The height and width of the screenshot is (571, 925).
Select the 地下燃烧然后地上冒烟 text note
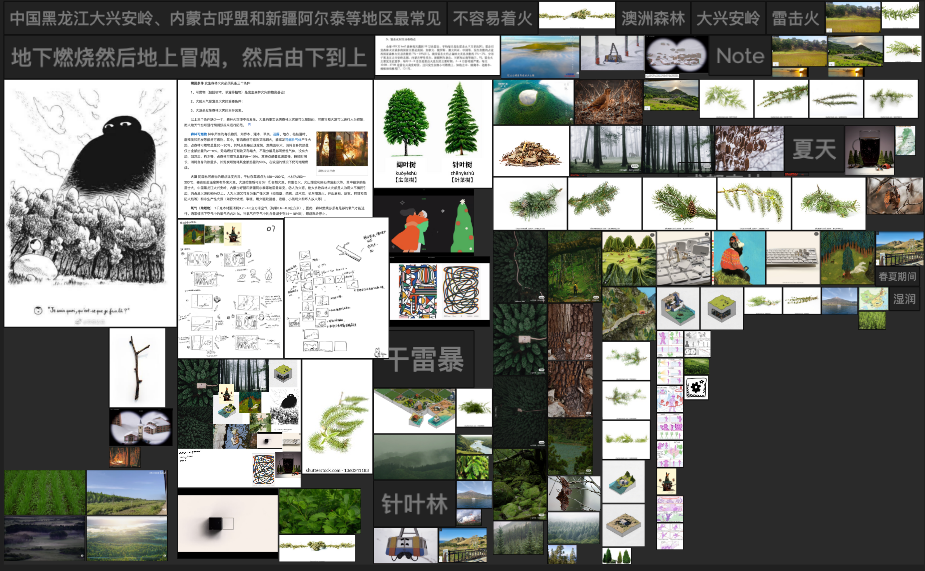tap(189, 57)
